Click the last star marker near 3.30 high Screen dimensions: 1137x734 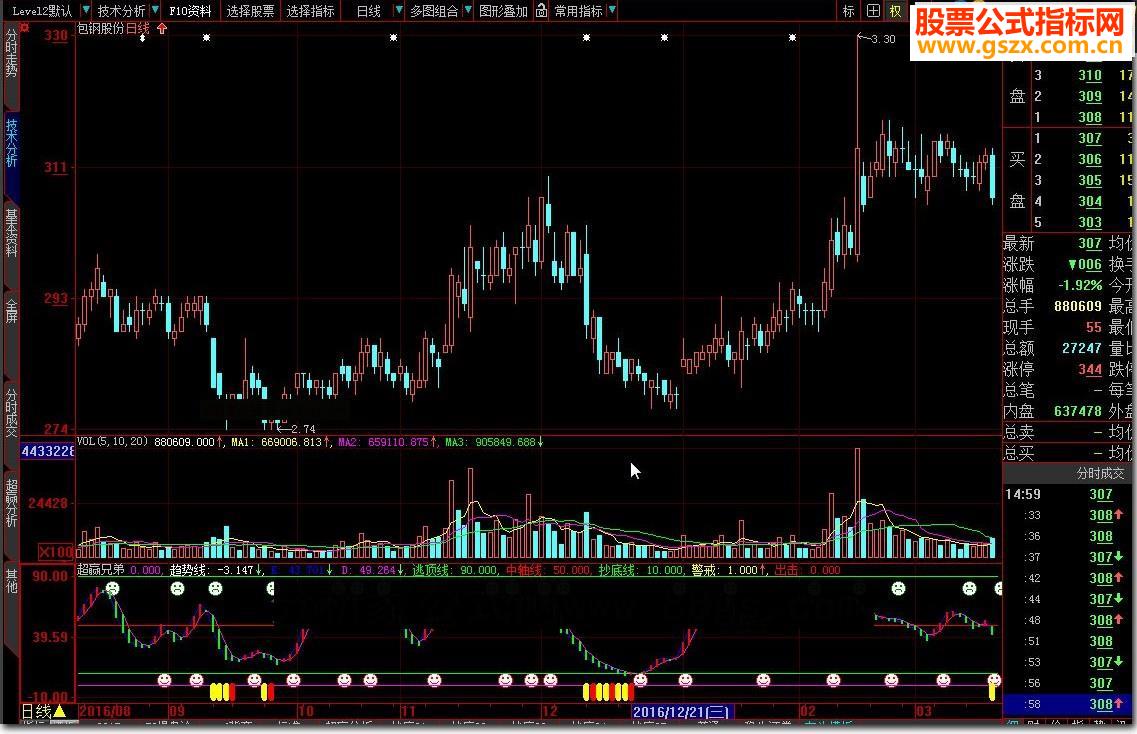(x=792, y=37)
